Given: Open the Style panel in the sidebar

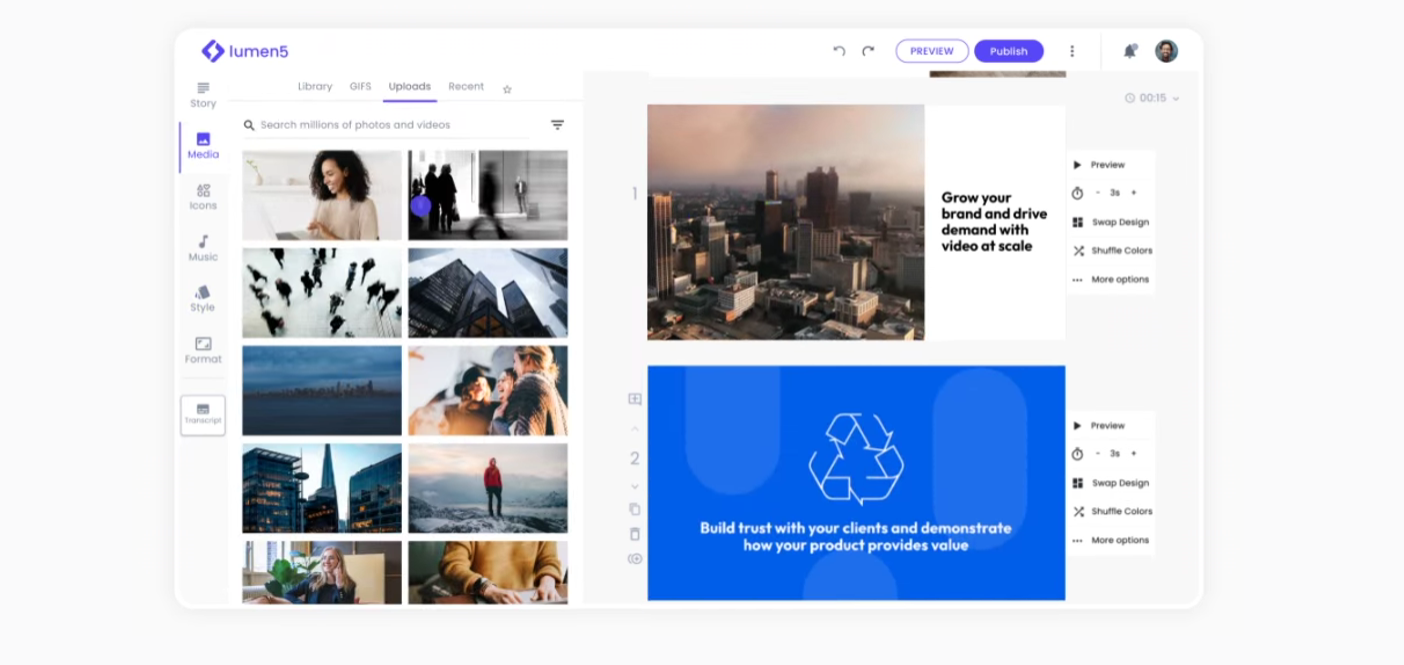Looking at the screenshot, I should [202, 300].
